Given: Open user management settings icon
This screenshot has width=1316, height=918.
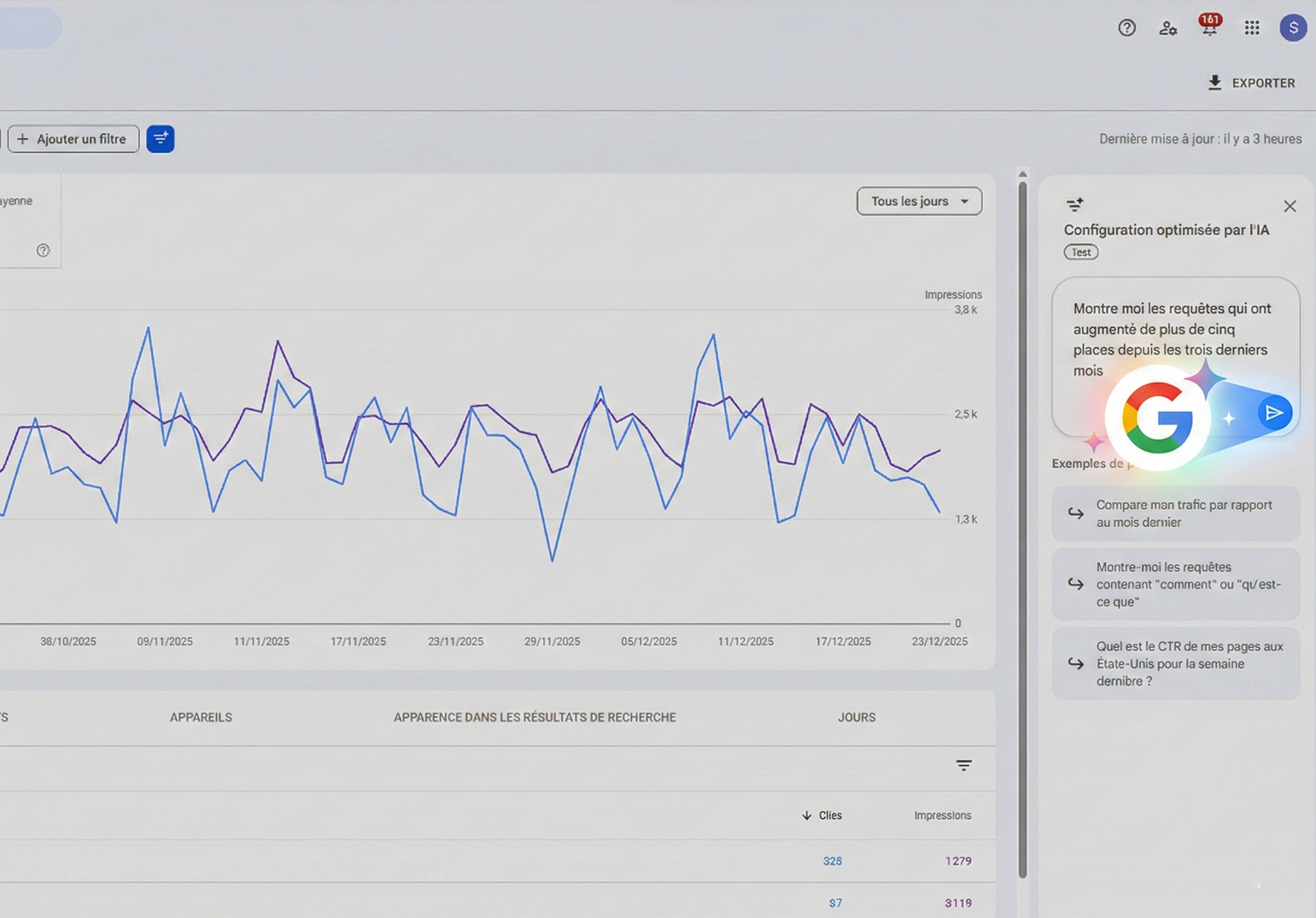Looking at the screenshot, I should tap(1167, 28).
